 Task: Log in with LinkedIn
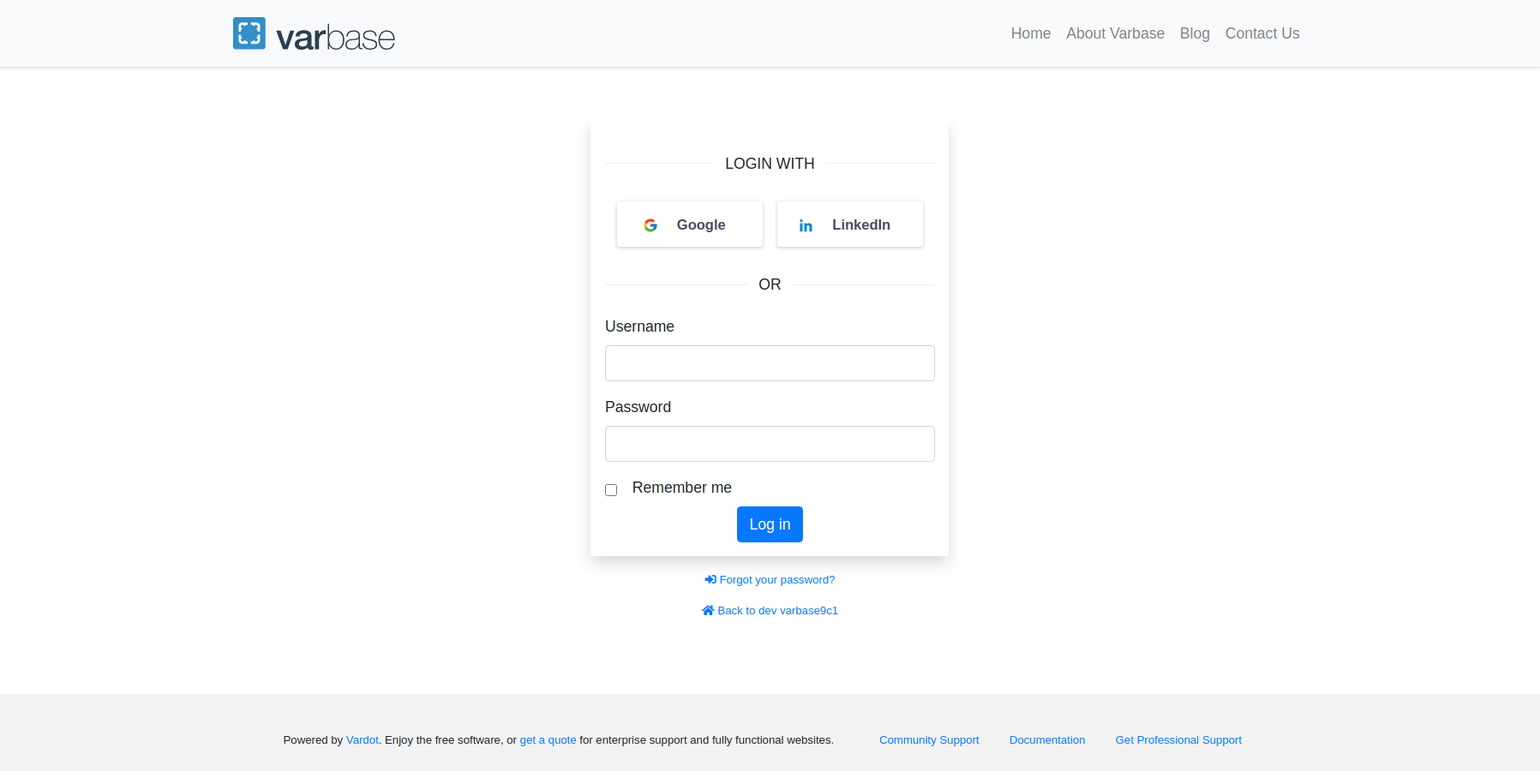849,224
